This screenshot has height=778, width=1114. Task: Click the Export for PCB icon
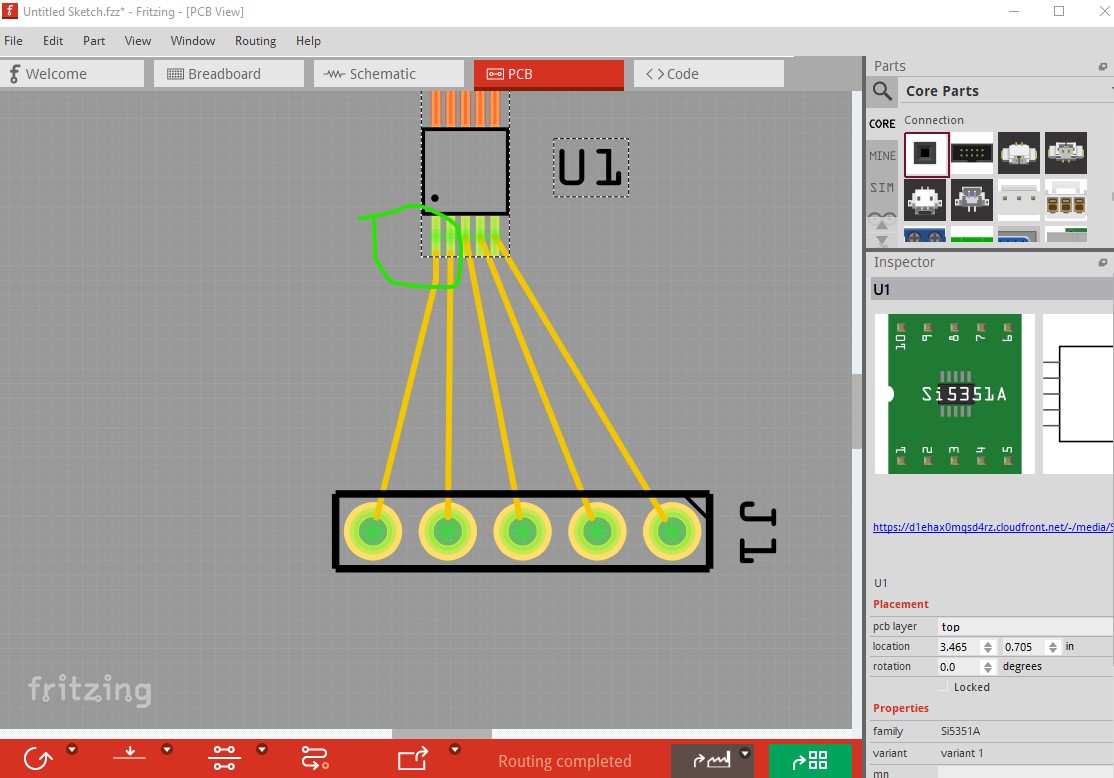click(413, 759)
